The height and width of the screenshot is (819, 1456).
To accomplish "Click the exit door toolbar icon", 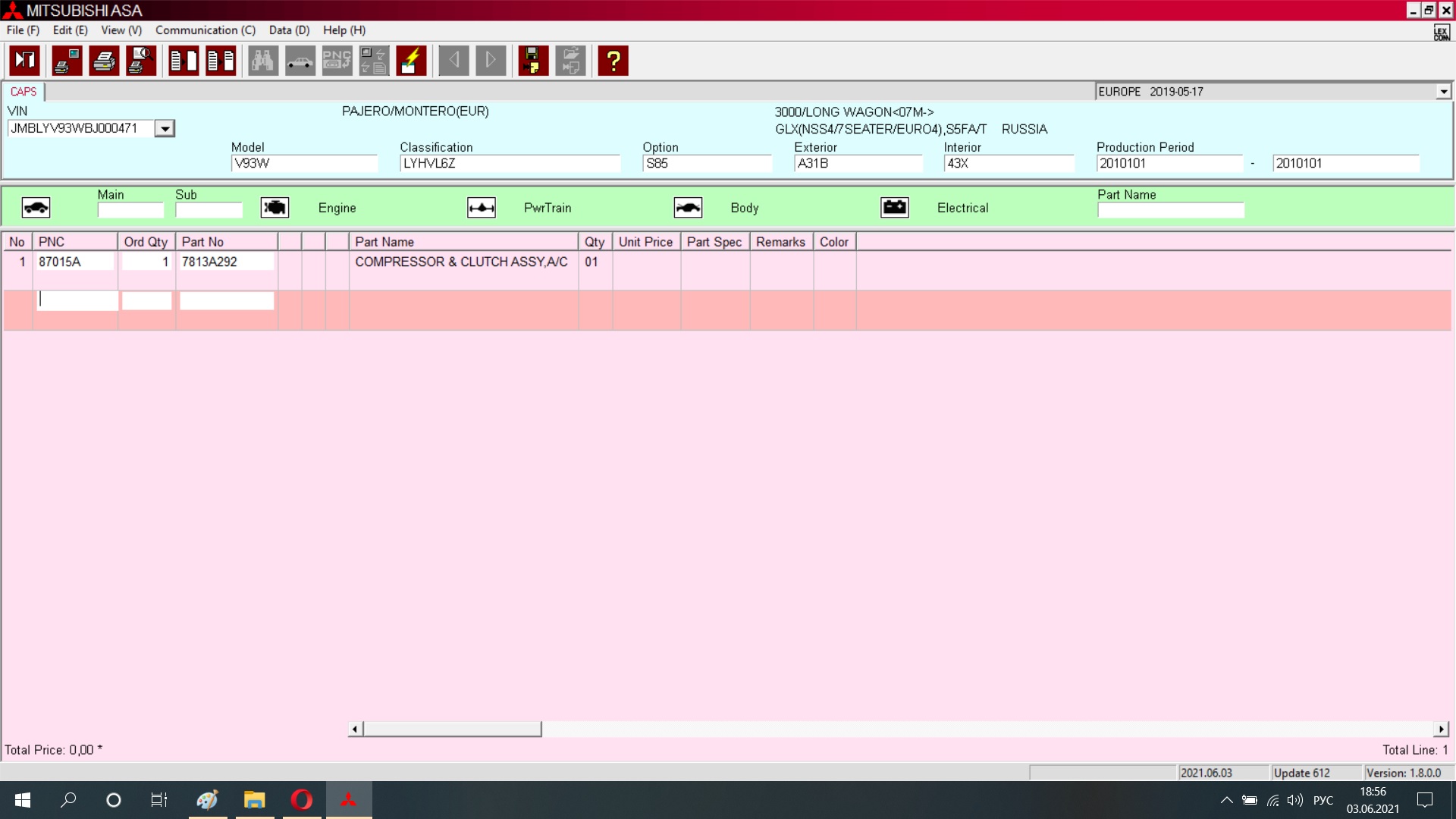I will click(x=25, y=61).
